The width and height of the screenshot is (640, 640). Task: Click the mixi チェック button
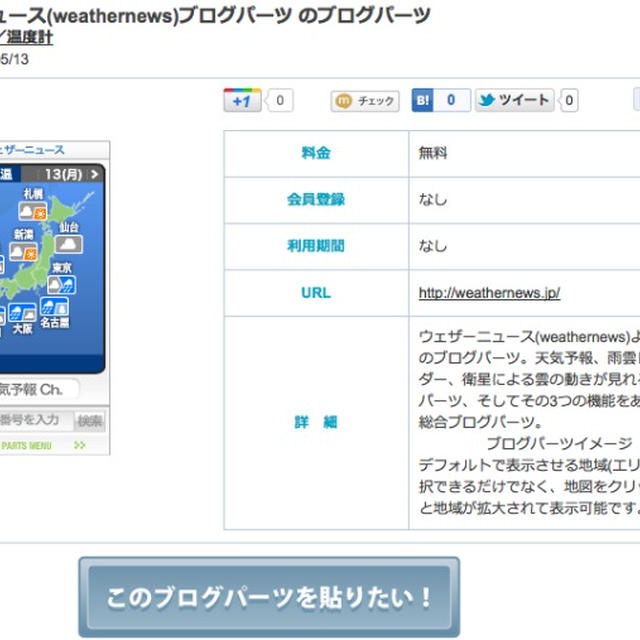365,101
